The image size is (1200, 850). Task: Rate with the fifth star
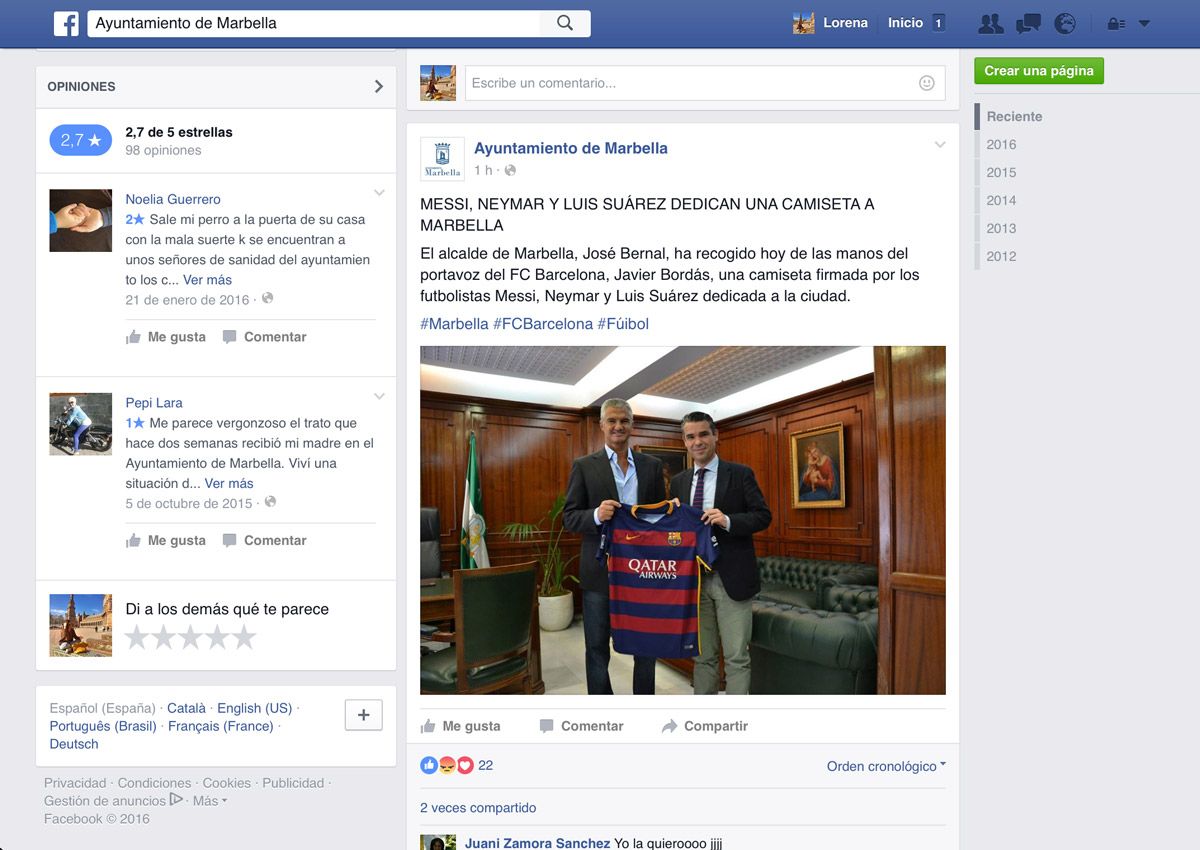[x=244, y=638]
